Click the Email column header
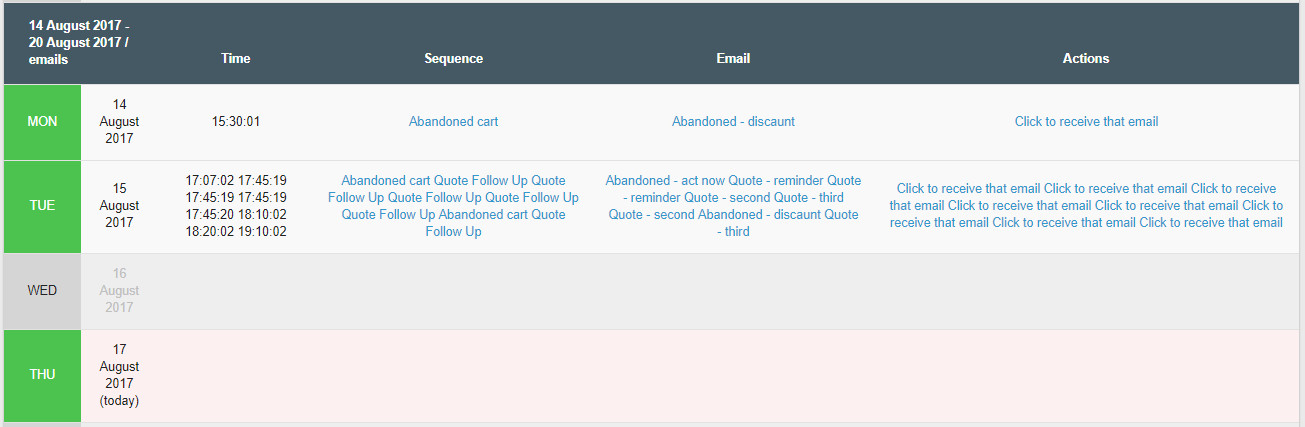The width and height of the screenshot is (1305, 427). point(733,59)
